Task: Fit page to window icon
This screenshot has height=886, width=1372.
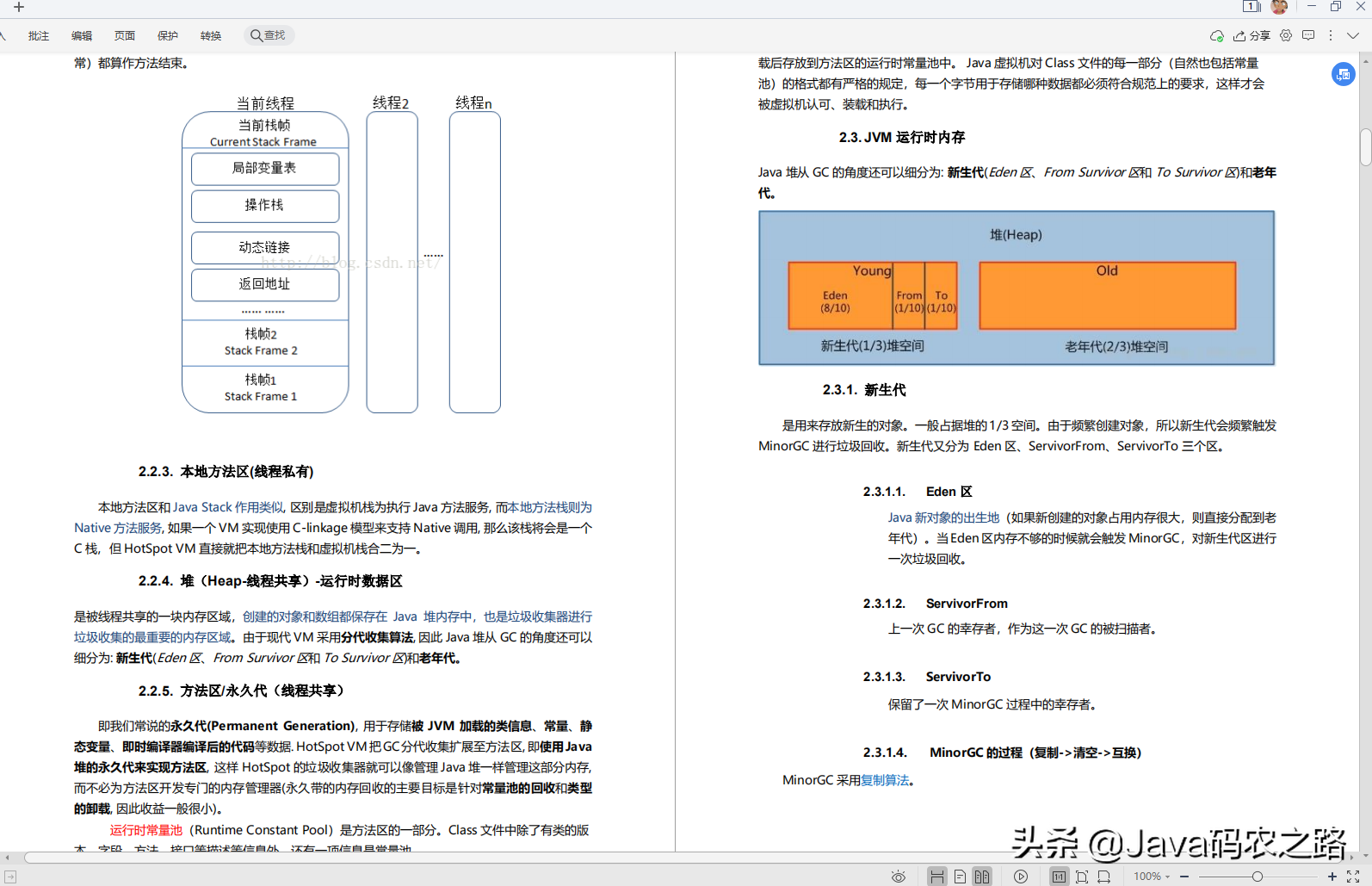Action: [x=1082, y=877]
